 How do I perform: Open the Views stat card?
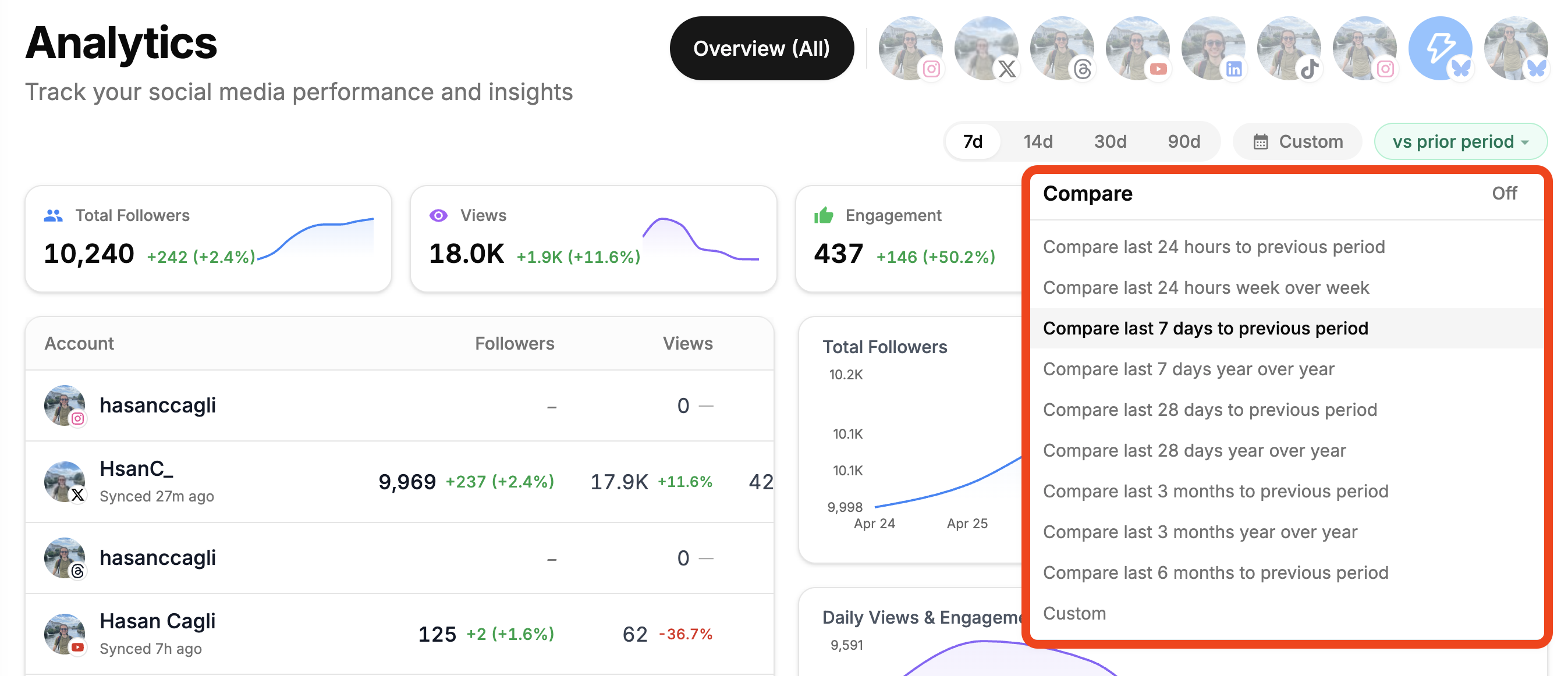click(594, 239)
